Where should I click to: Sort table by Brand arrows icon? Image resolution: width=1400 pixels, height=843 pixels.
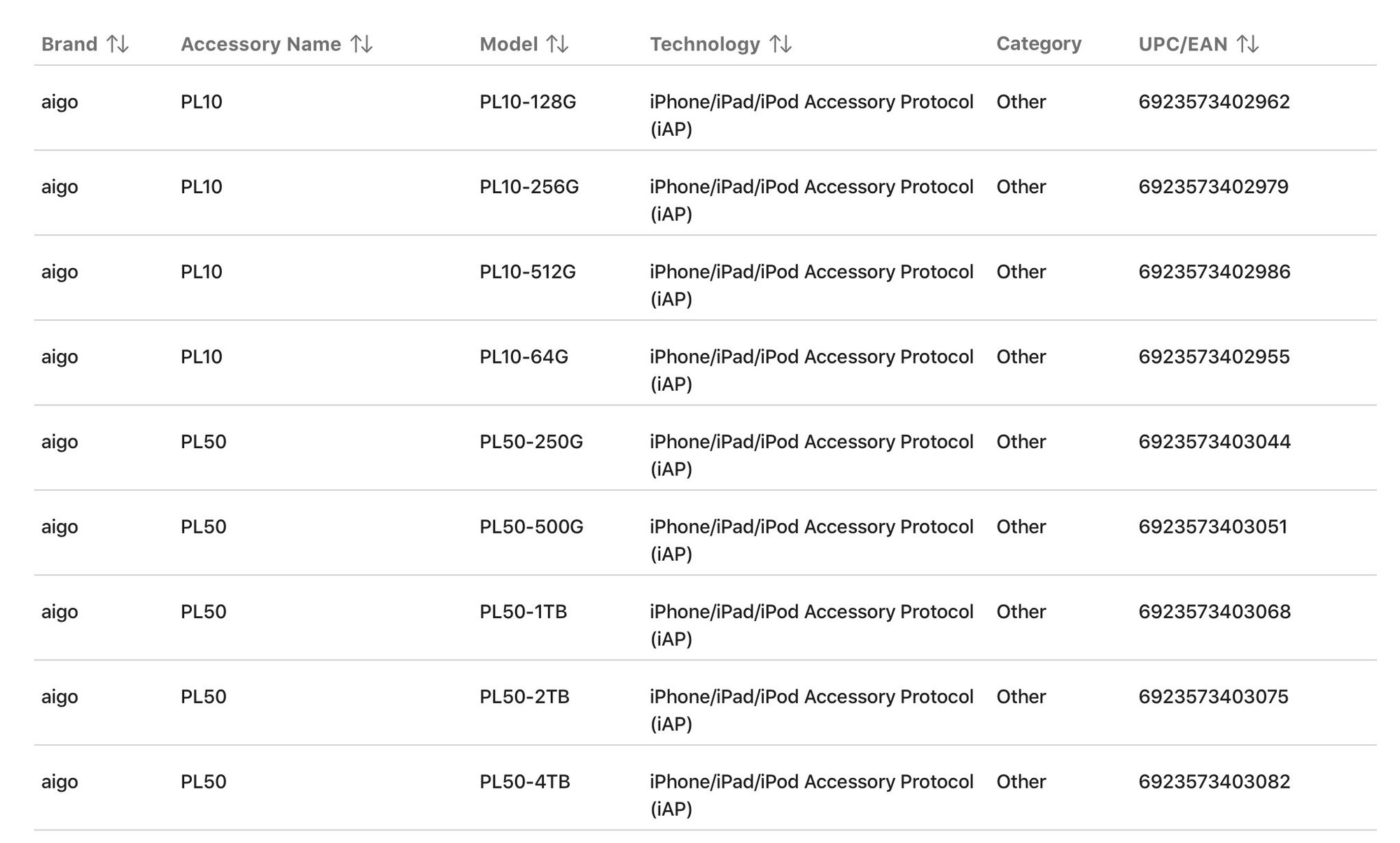(x=118, y=44)
